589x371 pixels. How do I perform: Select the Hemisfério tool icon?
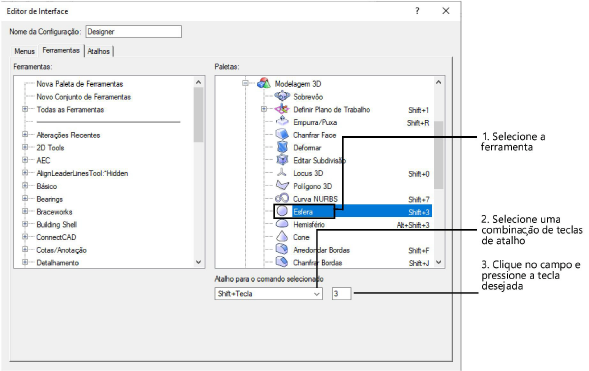point(282,224)
